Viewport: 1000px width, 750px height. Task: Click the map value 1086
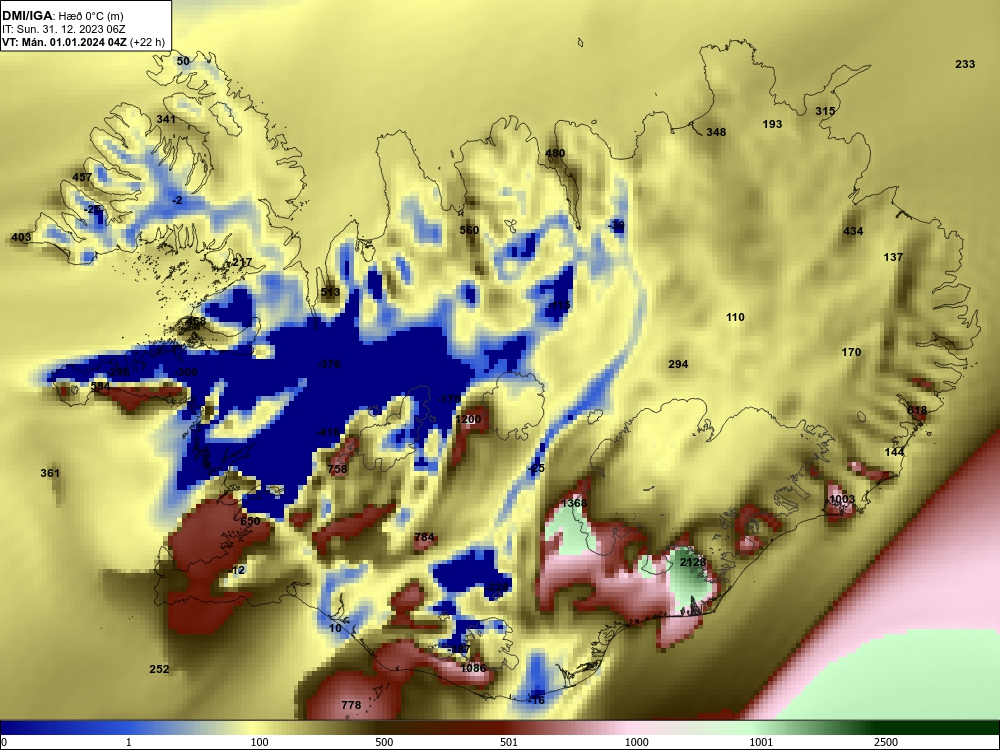pos(473,668)
